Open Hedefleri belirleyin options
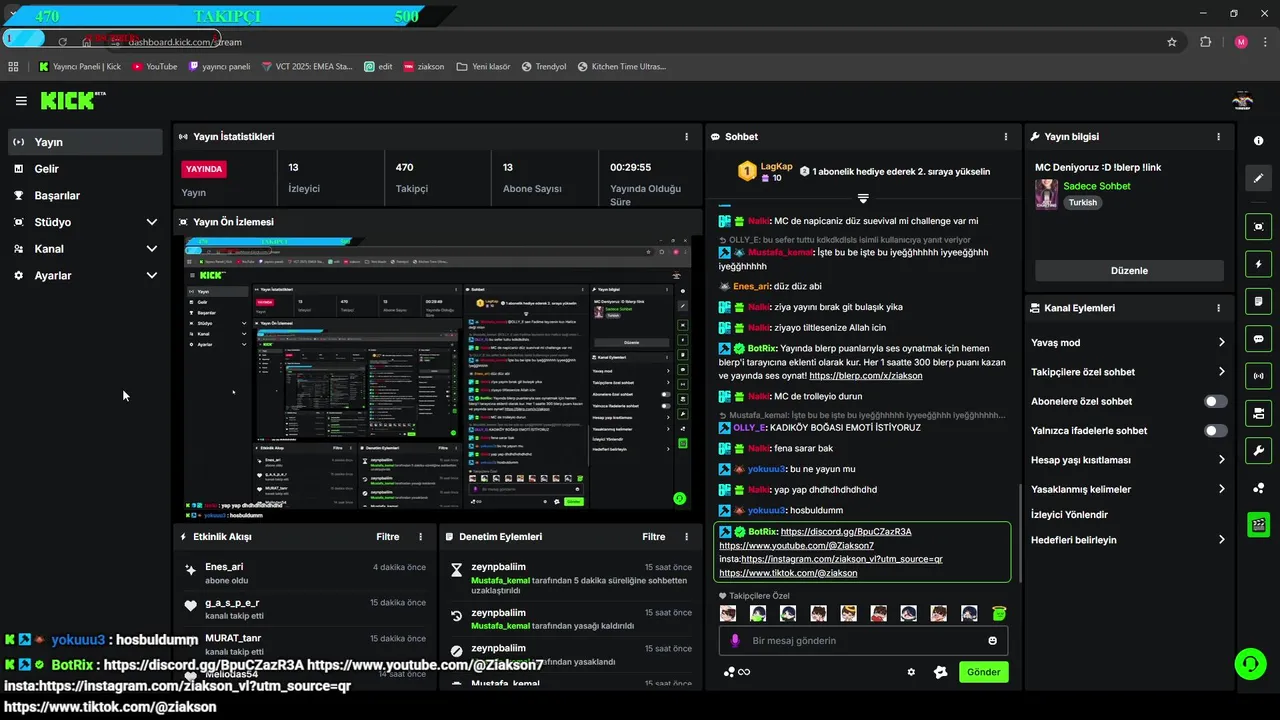 [x=1129, y=540]
